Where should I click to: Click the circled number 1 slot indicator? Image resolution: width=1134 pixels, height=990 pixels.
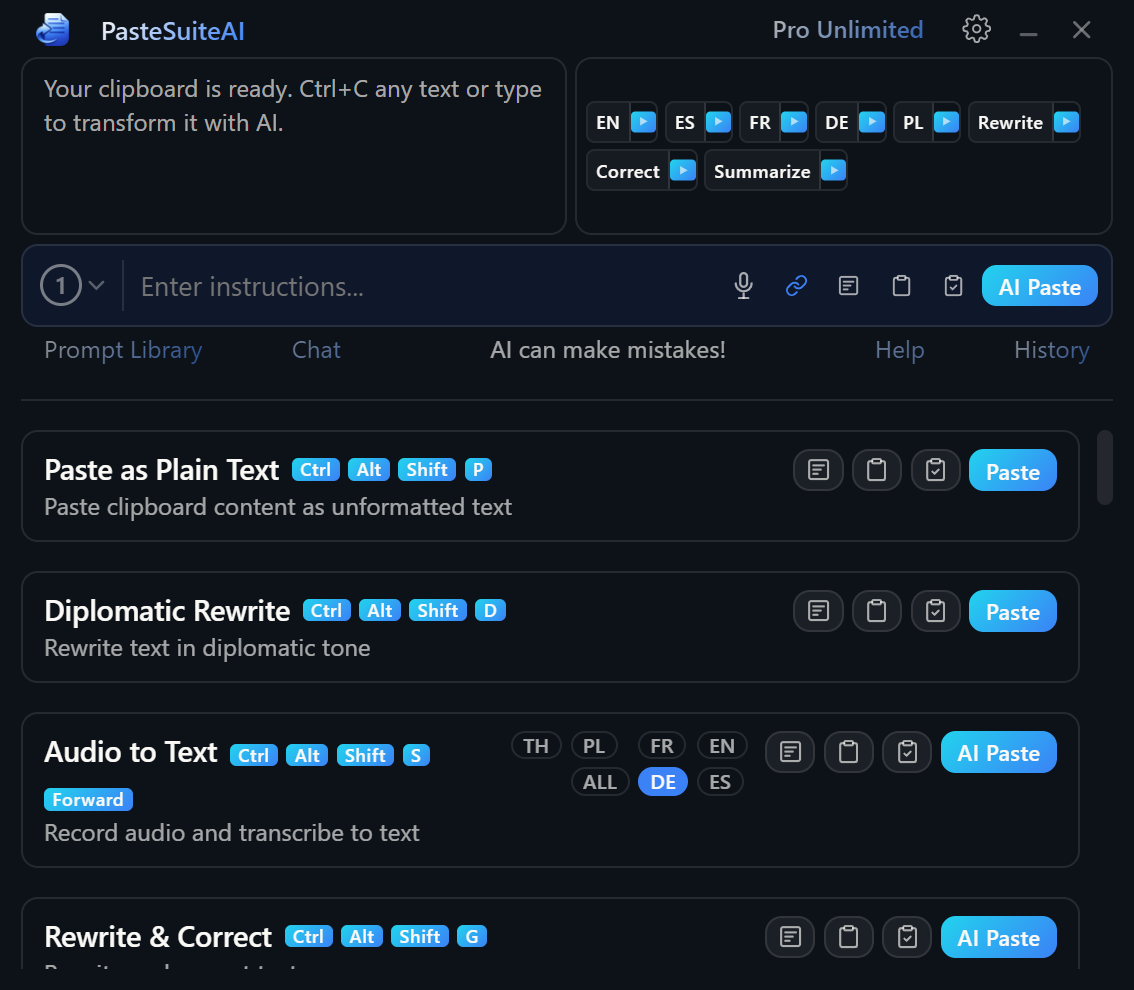61,286
